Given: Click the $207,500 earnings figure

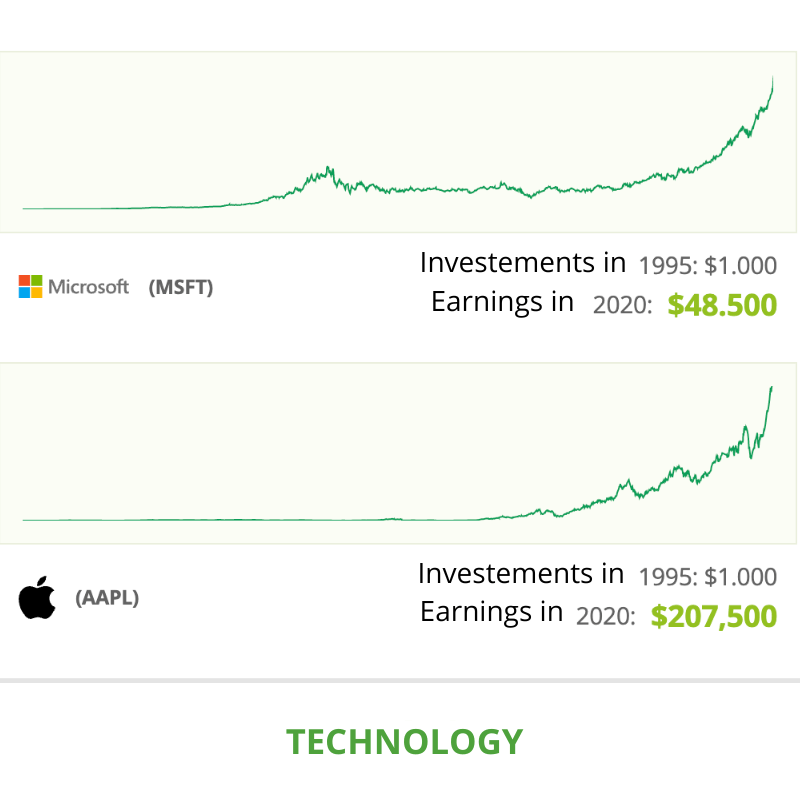Looking at the screenshot, I should pos(714,616).
